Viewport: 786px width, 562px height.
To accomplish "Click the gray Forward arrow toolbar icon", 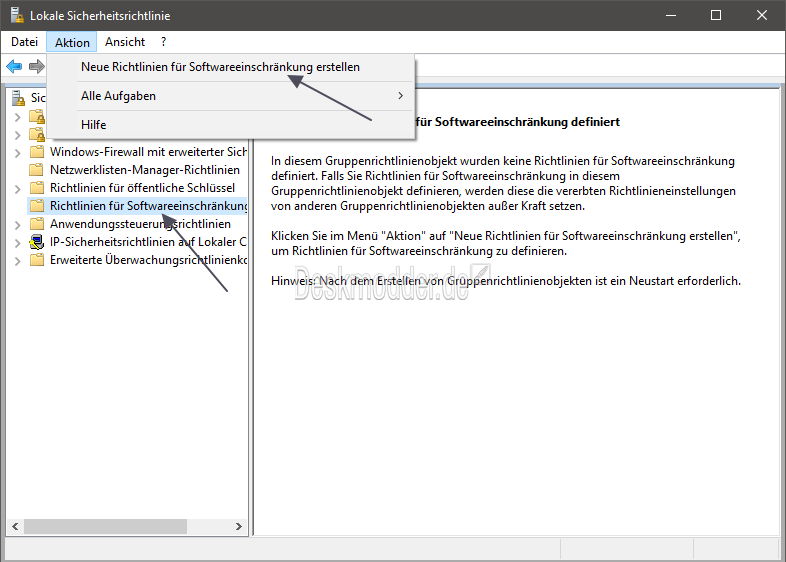I will (x=37, y=66).
